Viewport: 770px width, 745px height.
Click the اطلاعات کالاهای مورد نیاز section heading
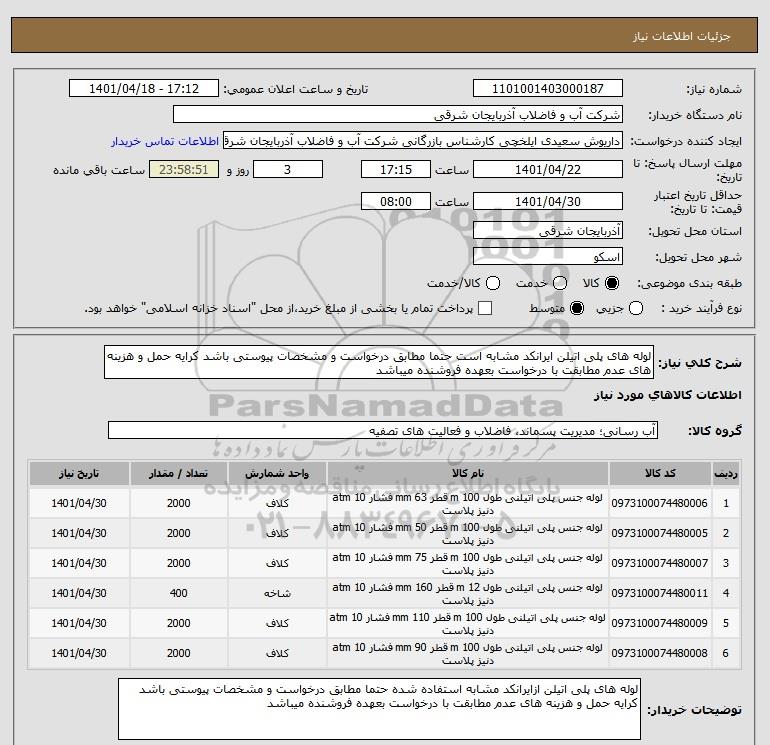668,395
